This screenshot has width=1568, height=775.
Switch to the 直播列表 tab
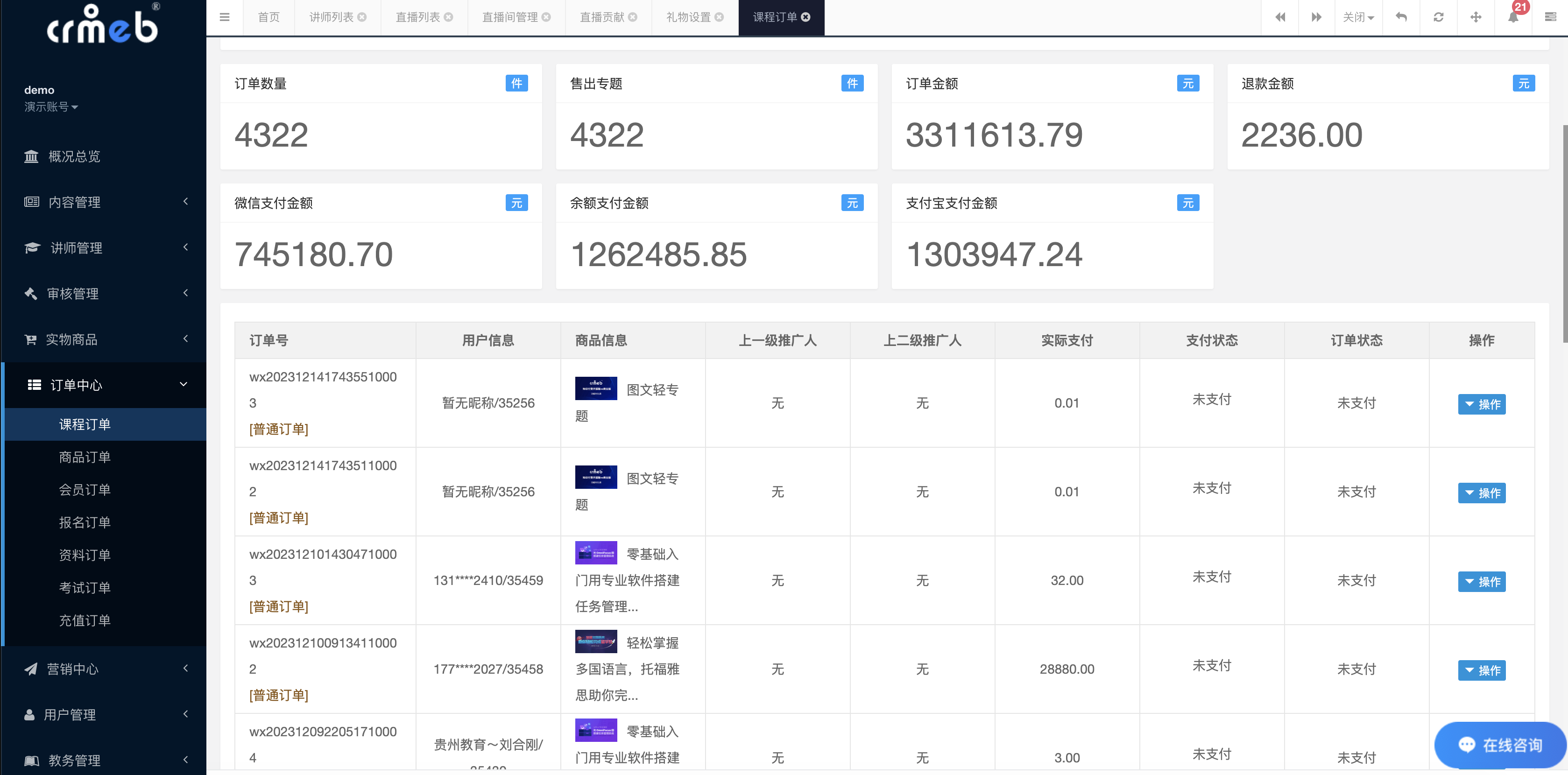tap(417, 17)
